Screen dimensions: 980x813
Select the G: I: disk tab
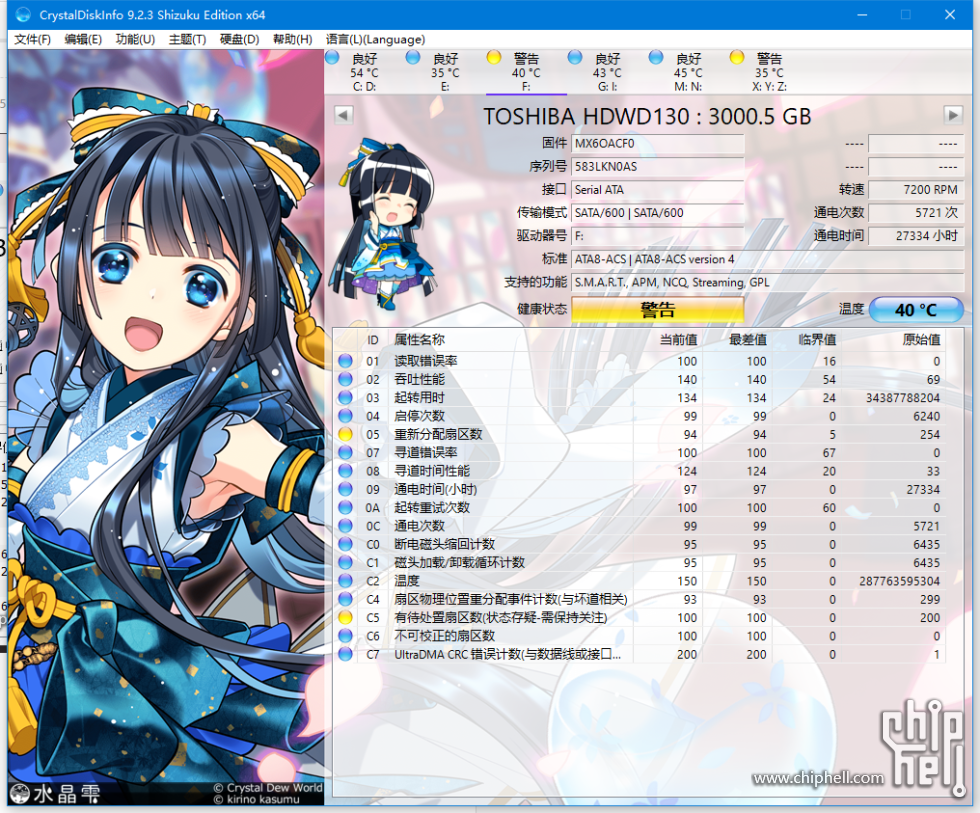coord(608,72)
